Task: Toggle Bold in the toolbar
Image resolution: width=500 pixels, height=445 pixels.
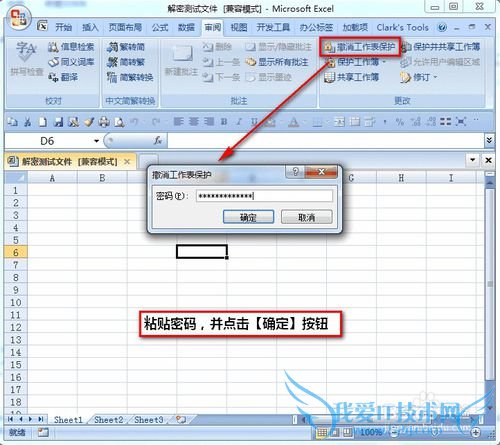Action: (224, 122)
